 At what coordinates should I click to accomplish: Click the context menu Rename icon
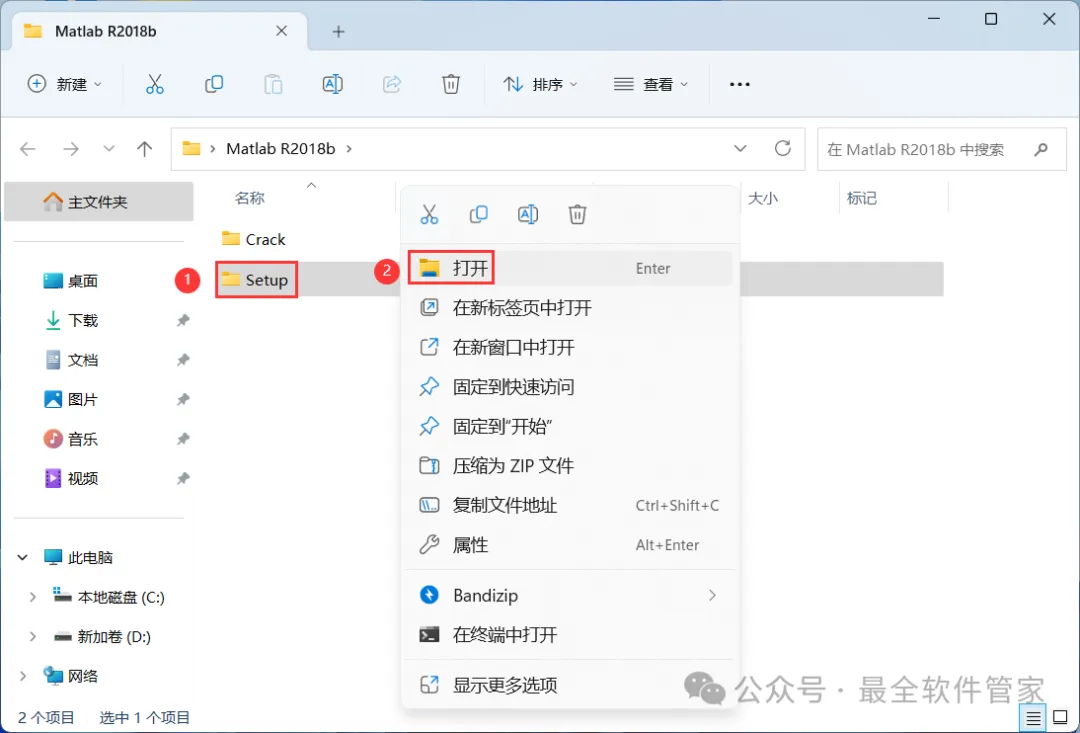point(528,214)
